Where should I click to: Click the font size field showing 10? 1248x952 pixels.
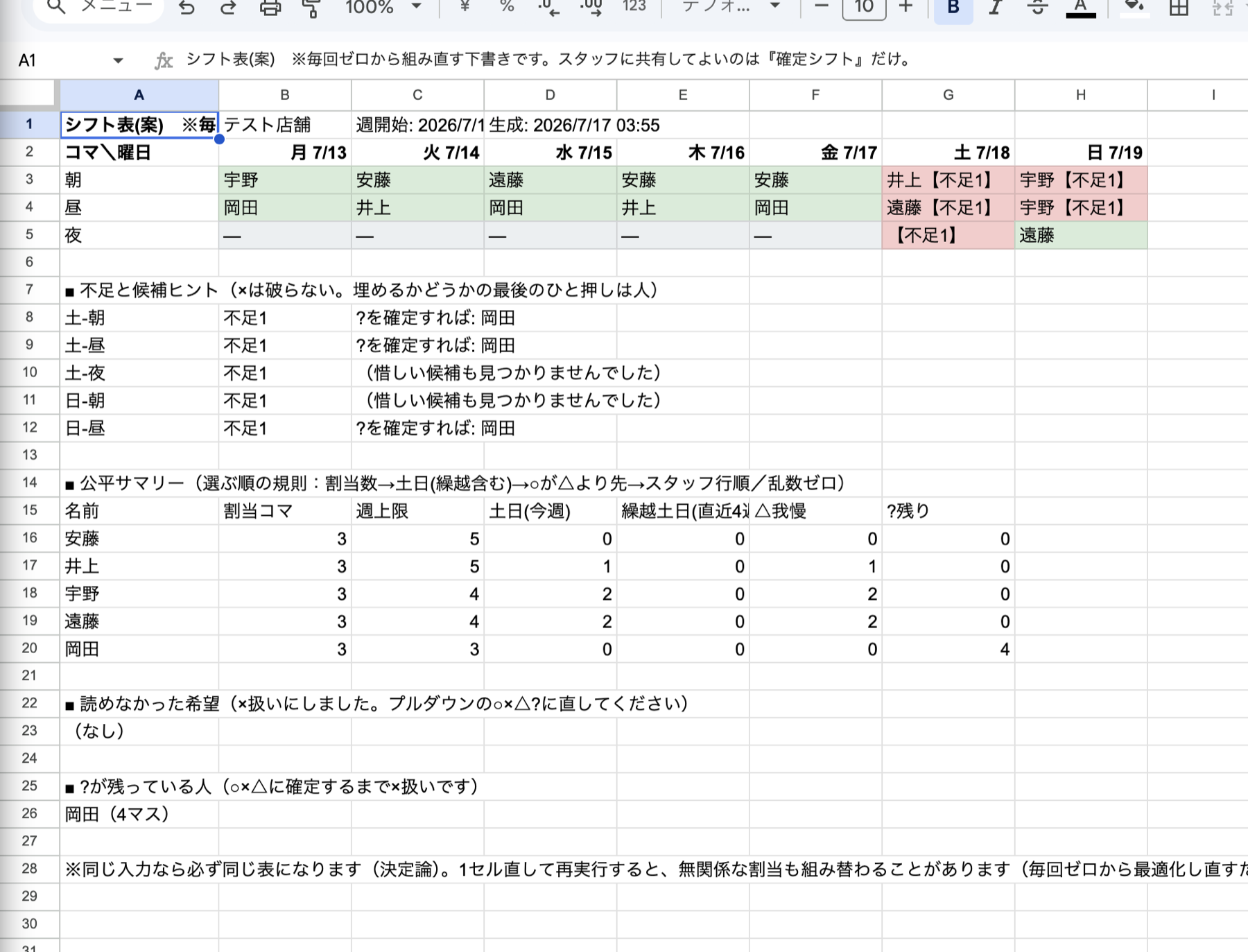tap(864, 8)
